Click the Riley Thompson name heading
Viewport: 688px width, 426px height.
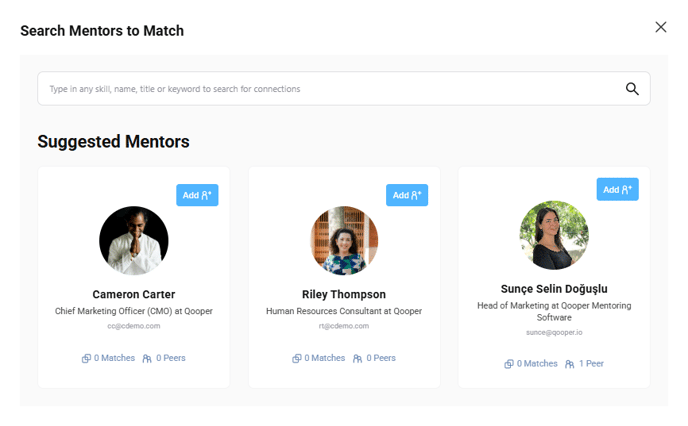tap(344, 294)
